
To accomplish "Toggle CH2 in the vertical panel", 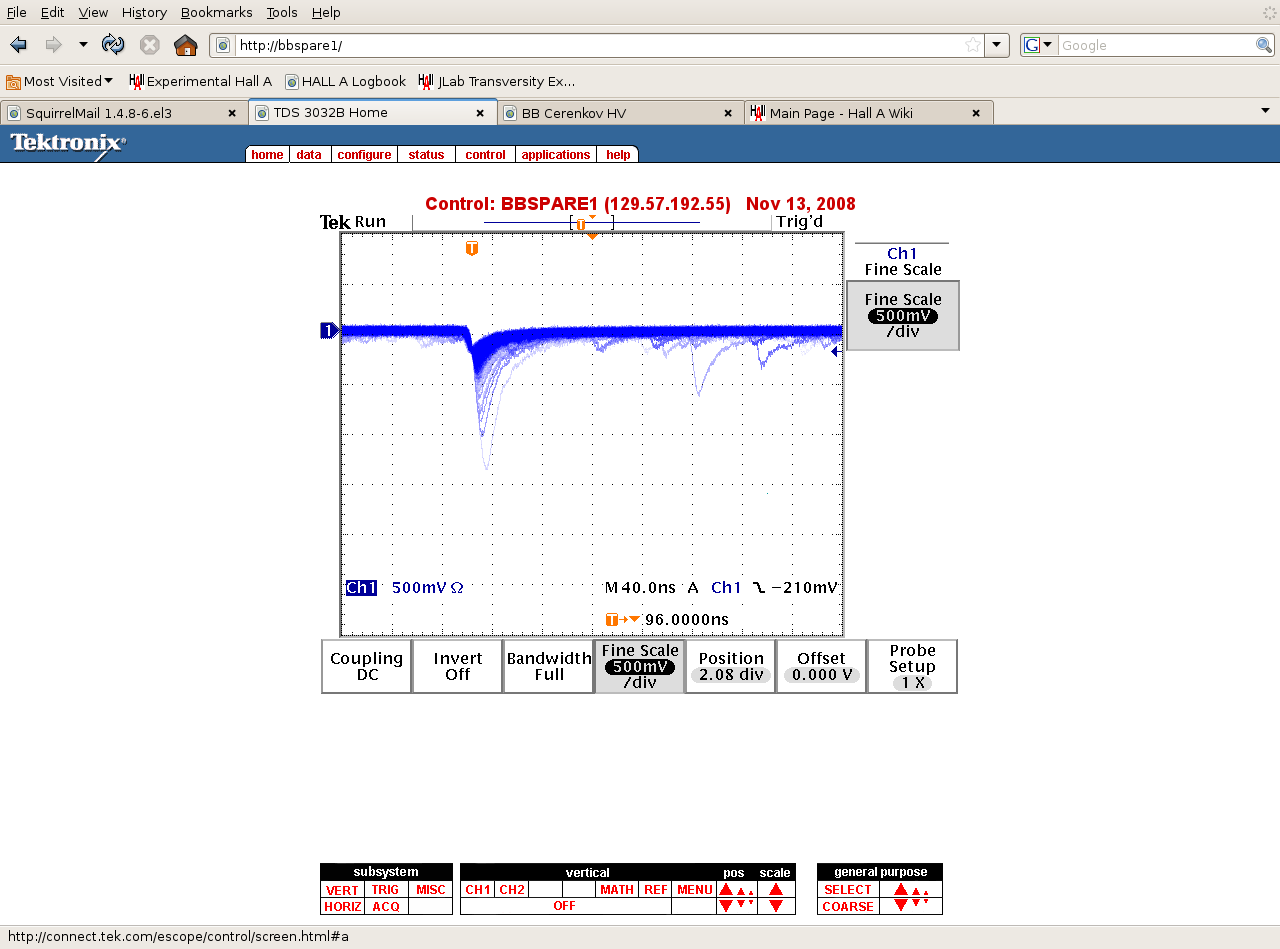I will tap(511, 890).
